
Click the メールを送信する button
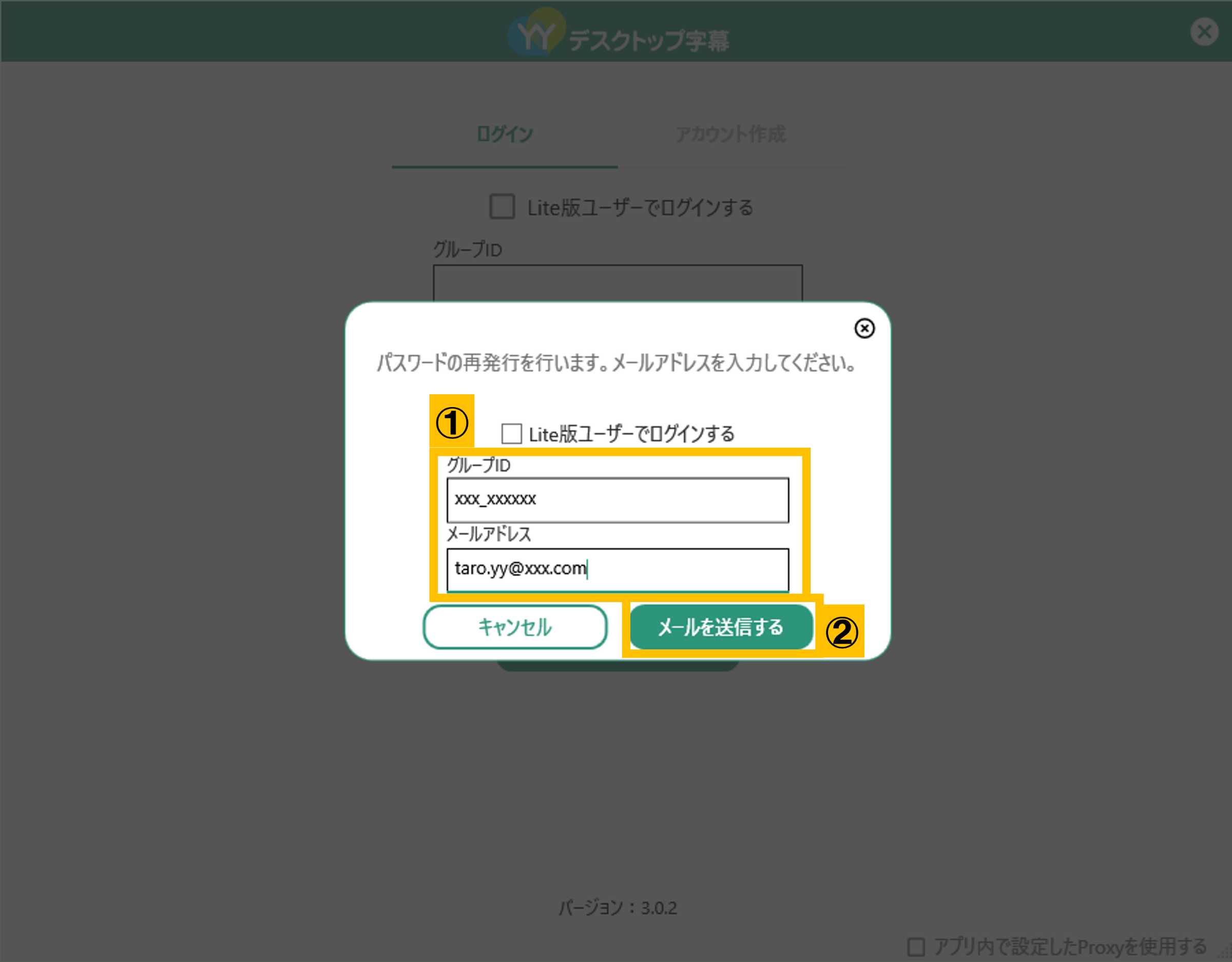tap(721, 627)
